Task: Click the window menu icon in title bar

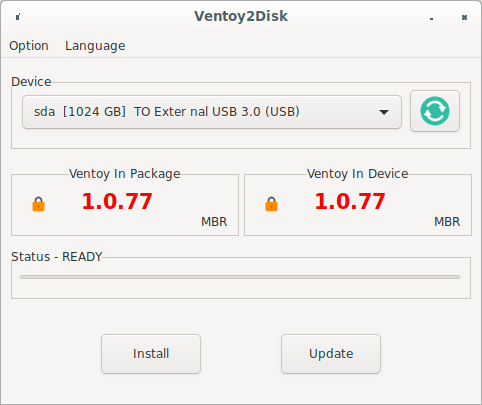Action: pyautogui.click(x=18, y=16)
